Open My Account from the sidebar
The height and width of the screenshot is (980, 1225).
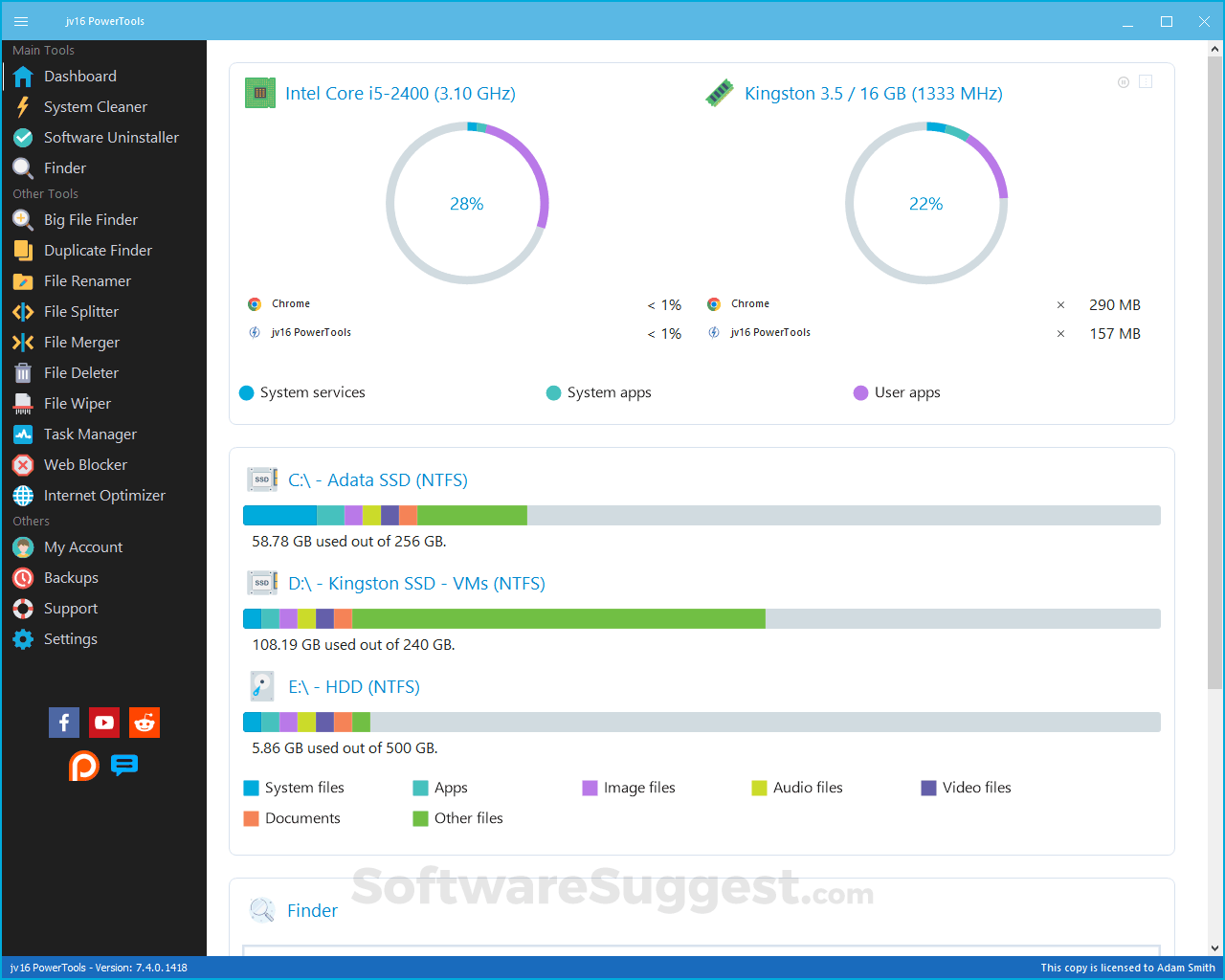coord(103,547)
